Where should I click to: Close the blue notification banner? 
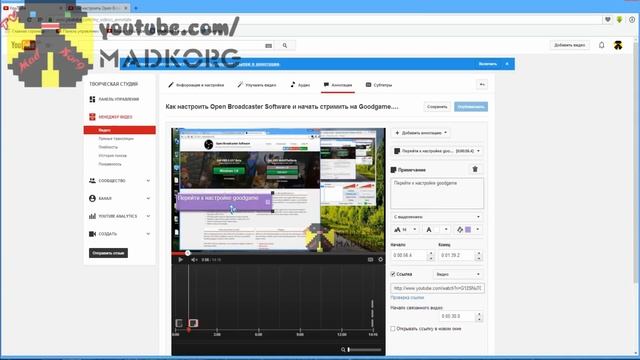tap(507, 64)
